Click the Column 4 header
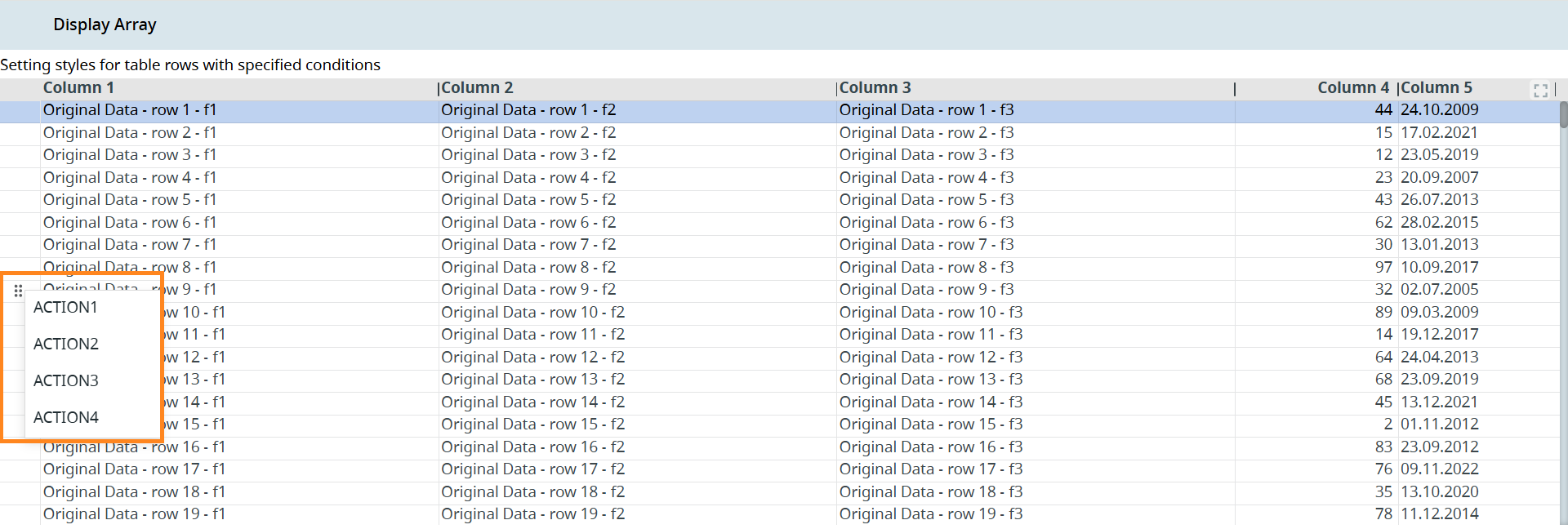Viewport: 1568px width, 529px height. pos(1352,88)
